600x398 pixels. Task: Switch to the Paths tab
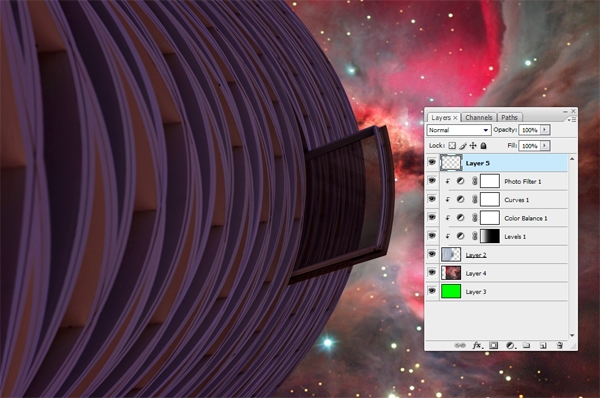(509, 117)
